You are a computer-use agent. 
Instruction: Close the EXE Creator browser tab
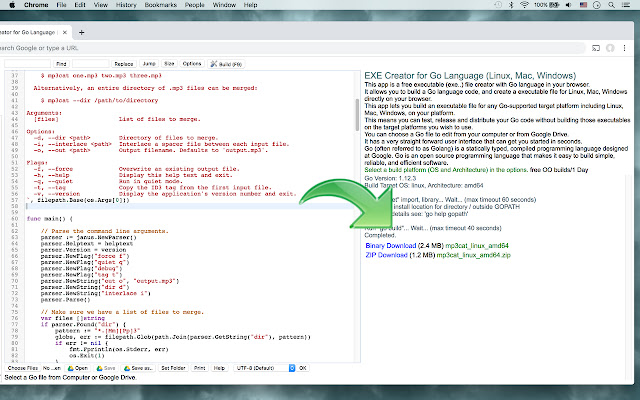point(64,32)
